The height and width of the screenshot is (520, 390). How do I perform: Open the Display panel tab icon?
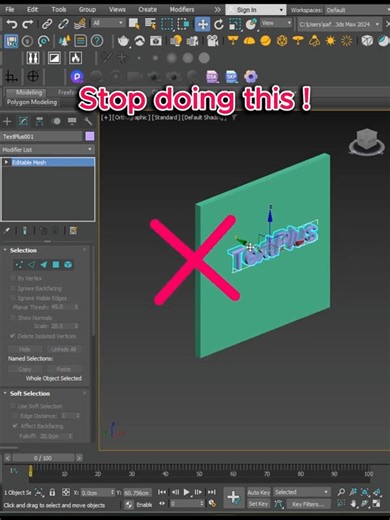tap(72, 121)
